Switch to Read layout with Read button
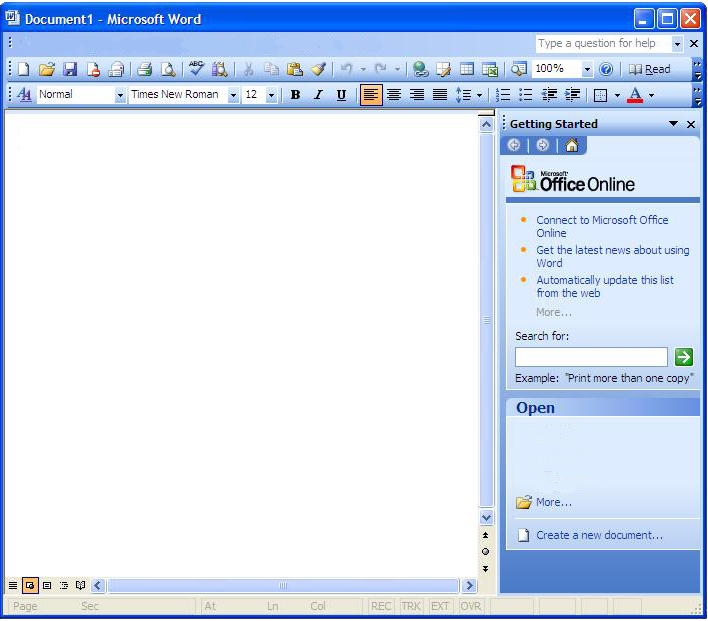 (x=649, y=69)
